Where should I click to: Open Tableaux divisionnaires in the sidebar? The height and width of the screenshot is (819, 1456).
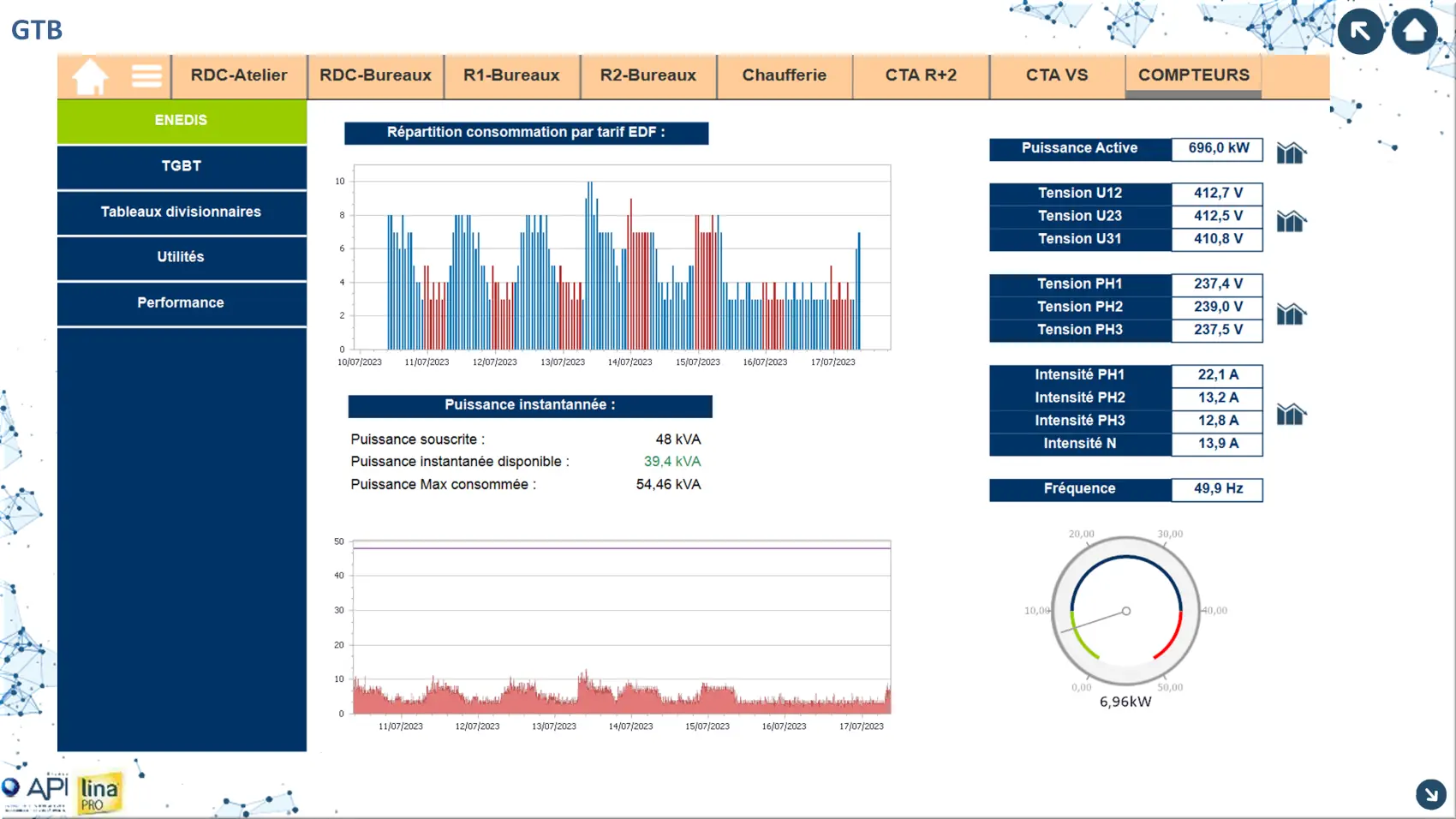tap(182, 212)
